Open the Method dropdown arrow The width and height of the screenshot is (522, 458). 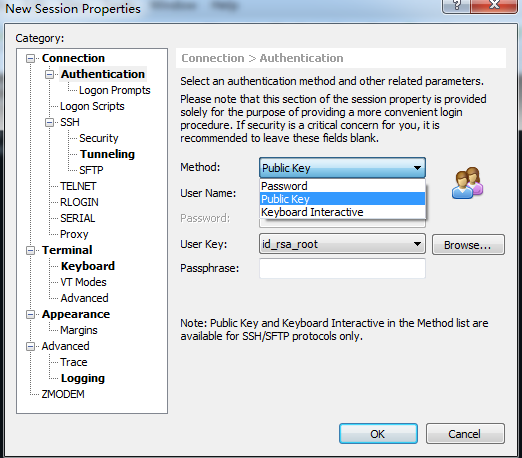pyautogui.click(x=417, y=168)
